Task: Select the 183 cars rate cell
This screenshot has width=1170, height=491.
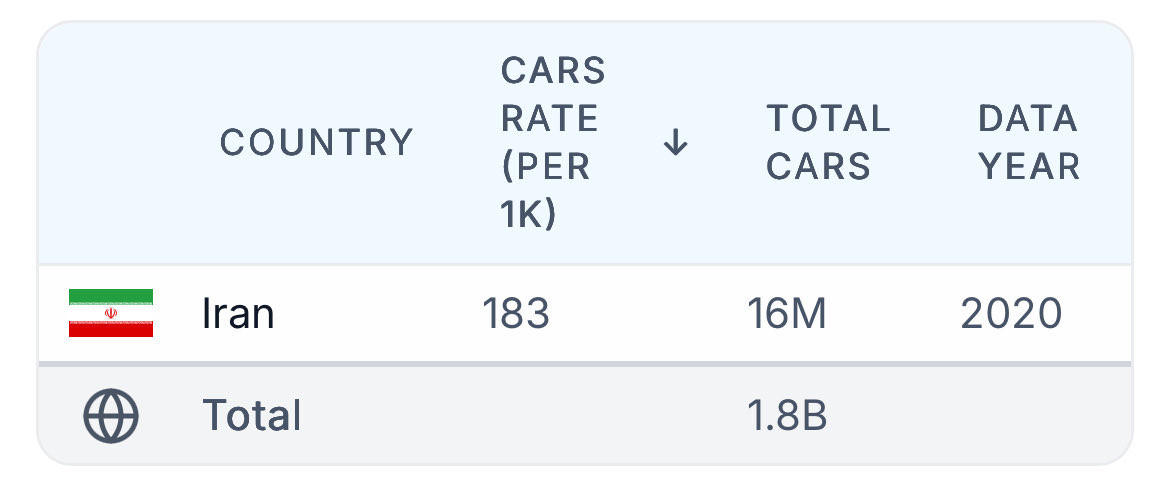Action: point(516,313)
